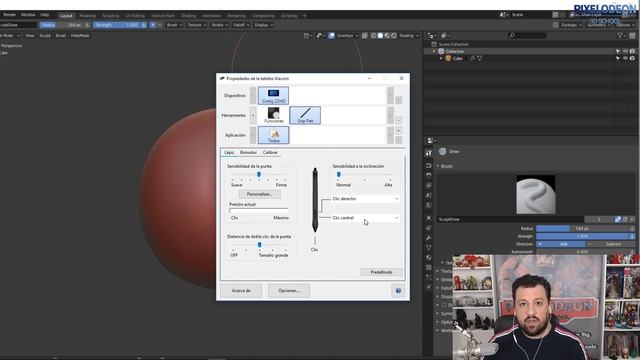Viewport: 640px width, 360px height.
Task: Collapse the Brush panel expander
Action: tap(438, 166)
